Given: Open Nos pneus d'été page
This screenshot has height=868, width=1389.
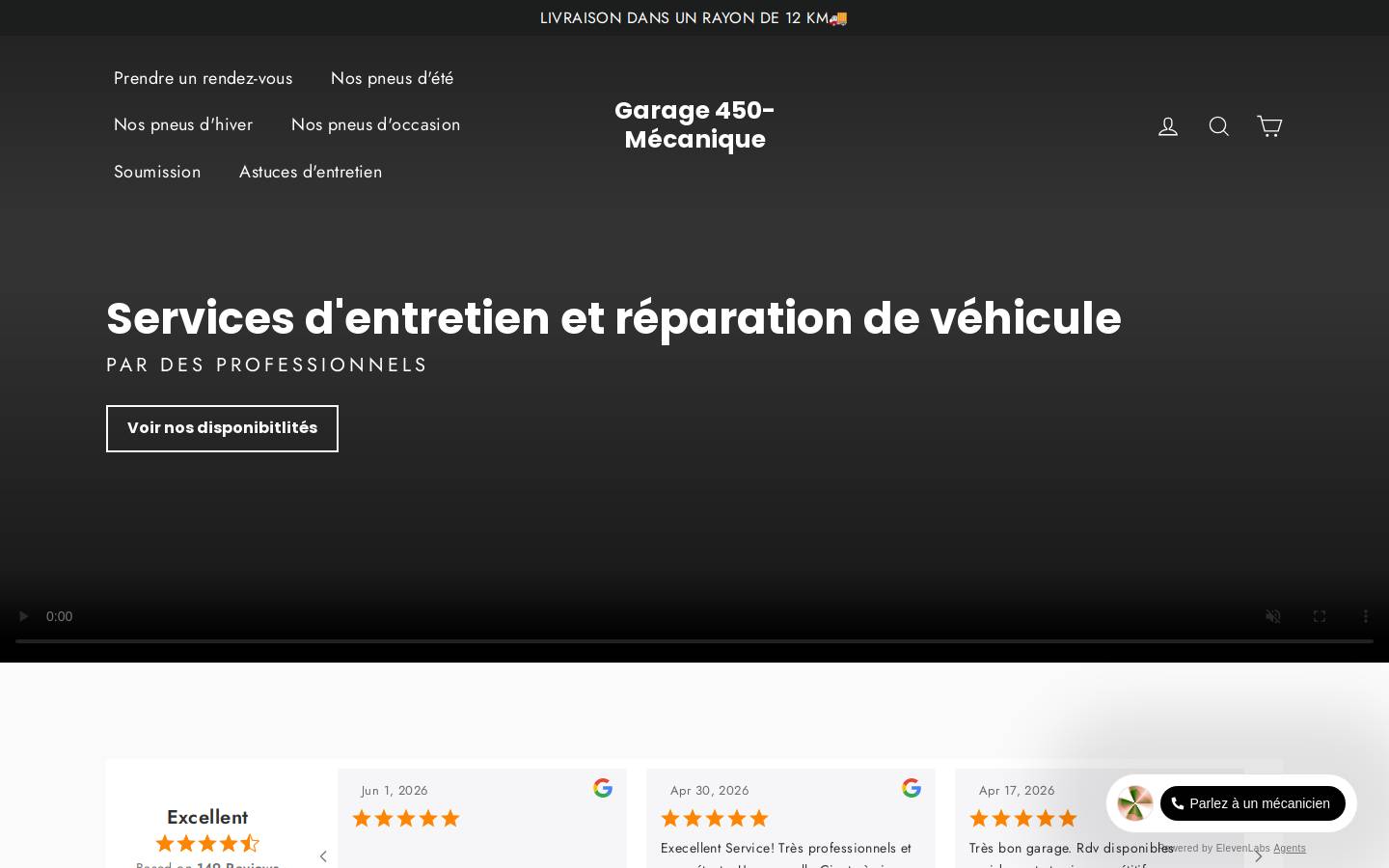Looking at the screenshot, I should pos(392,78).
